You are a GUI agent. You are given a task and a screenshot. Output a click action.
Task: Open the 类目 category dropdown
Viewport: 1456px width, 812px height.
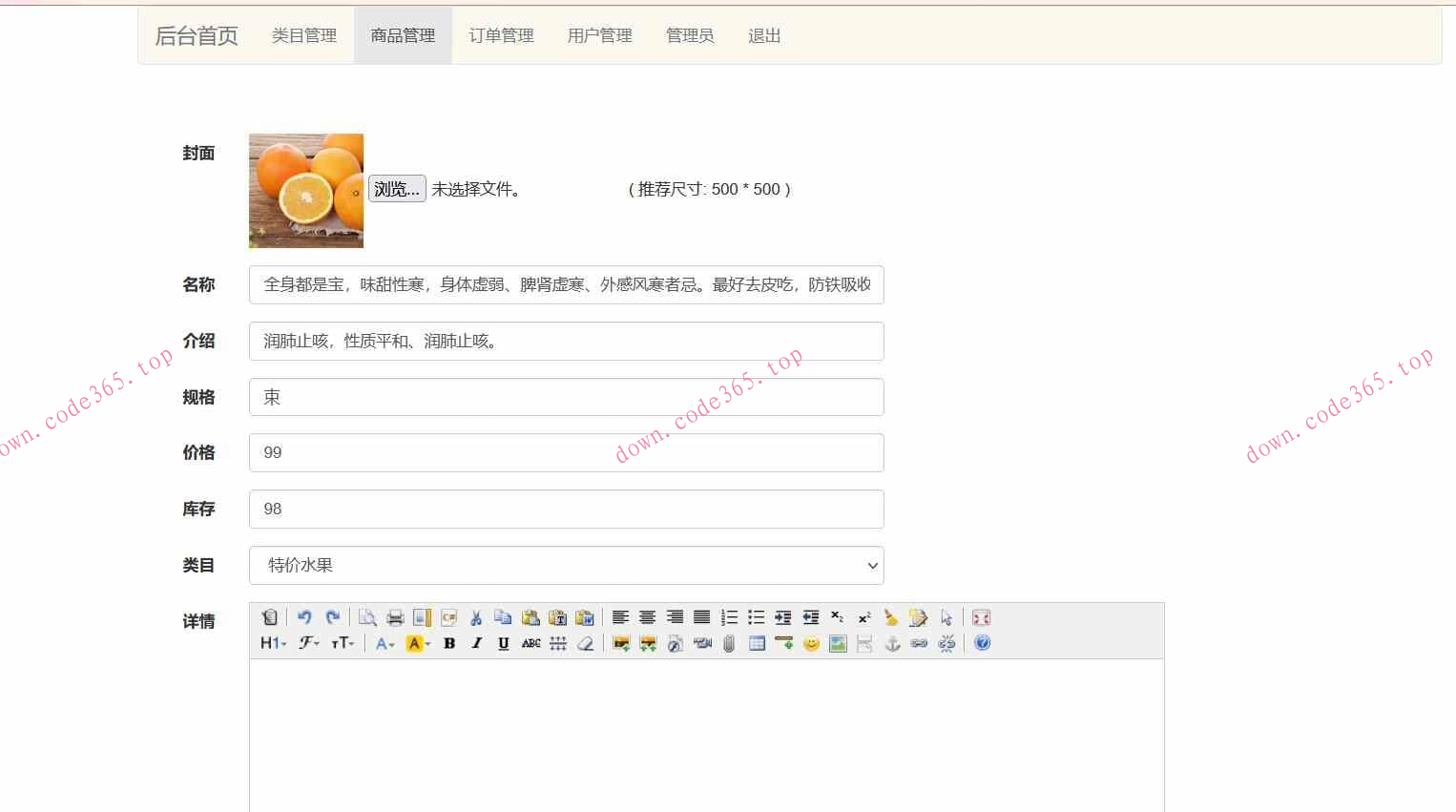[x=565, y=565]
